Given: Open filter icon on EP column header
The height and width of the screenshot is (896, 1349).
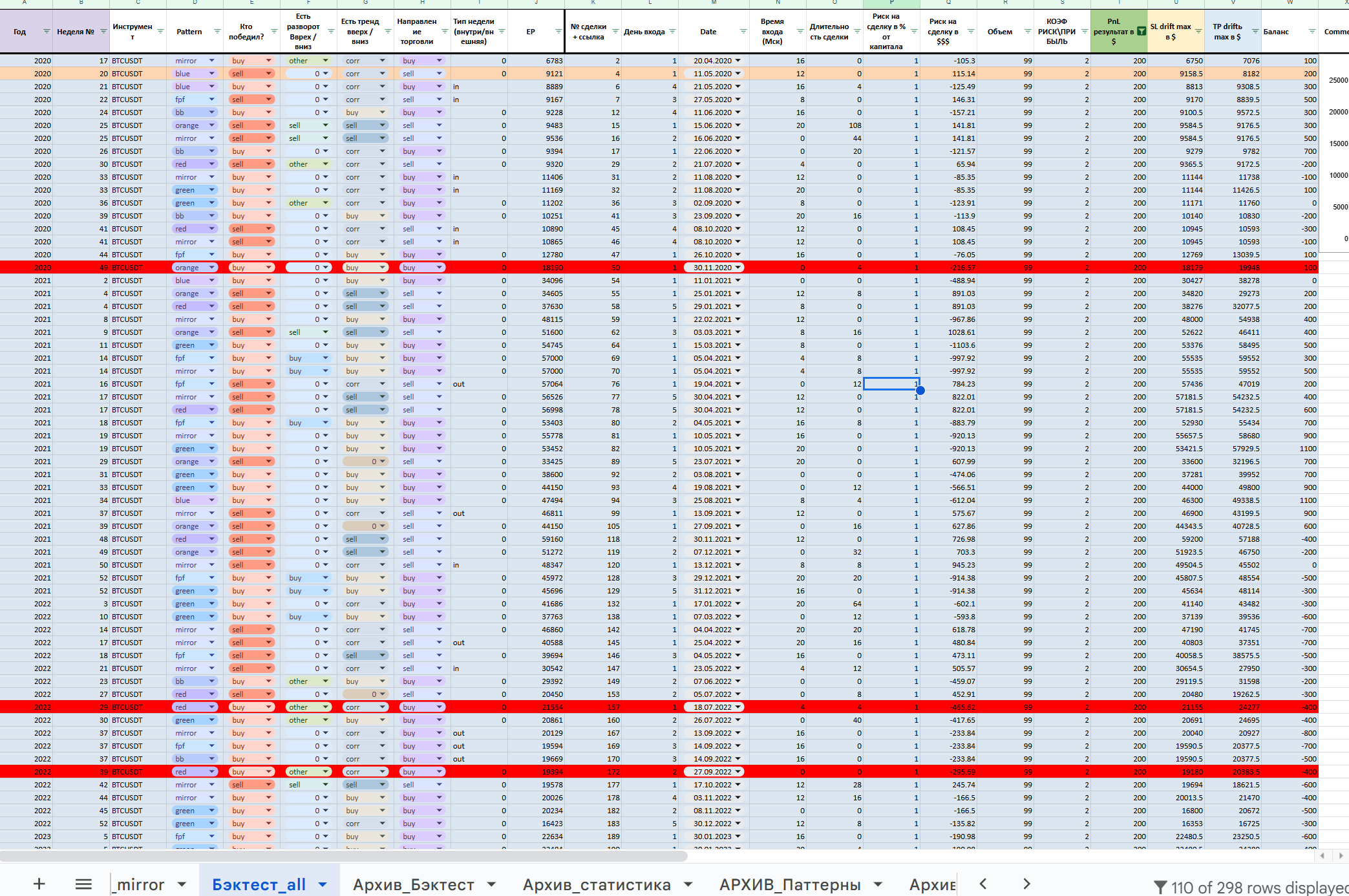Looking at the screenshot, I should pyautogui.click(x=558, y=32).
